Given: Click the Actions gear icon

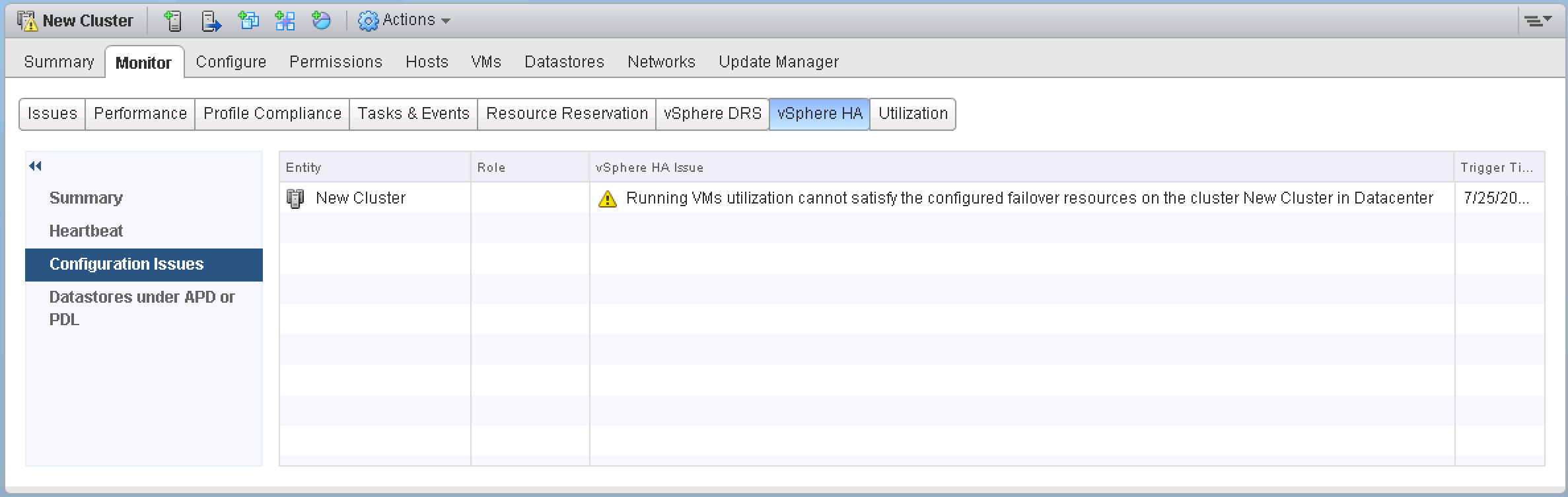Looking at the screenshot, I should pyautogui.click(x=368, y=20).
